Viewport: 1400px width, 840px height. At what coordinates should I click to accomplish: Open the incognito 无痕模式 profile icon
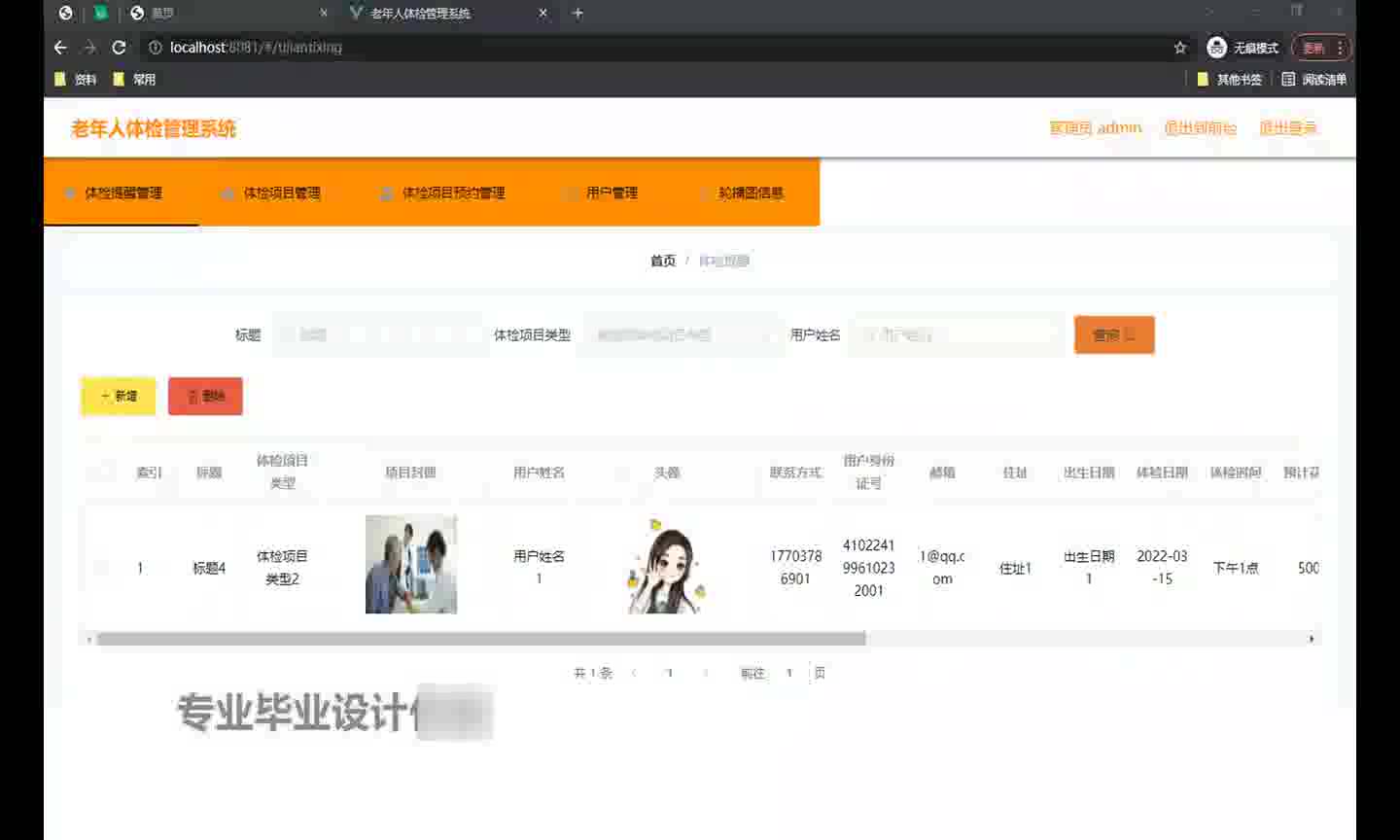pyautogui.click(x=1216, y=48)
